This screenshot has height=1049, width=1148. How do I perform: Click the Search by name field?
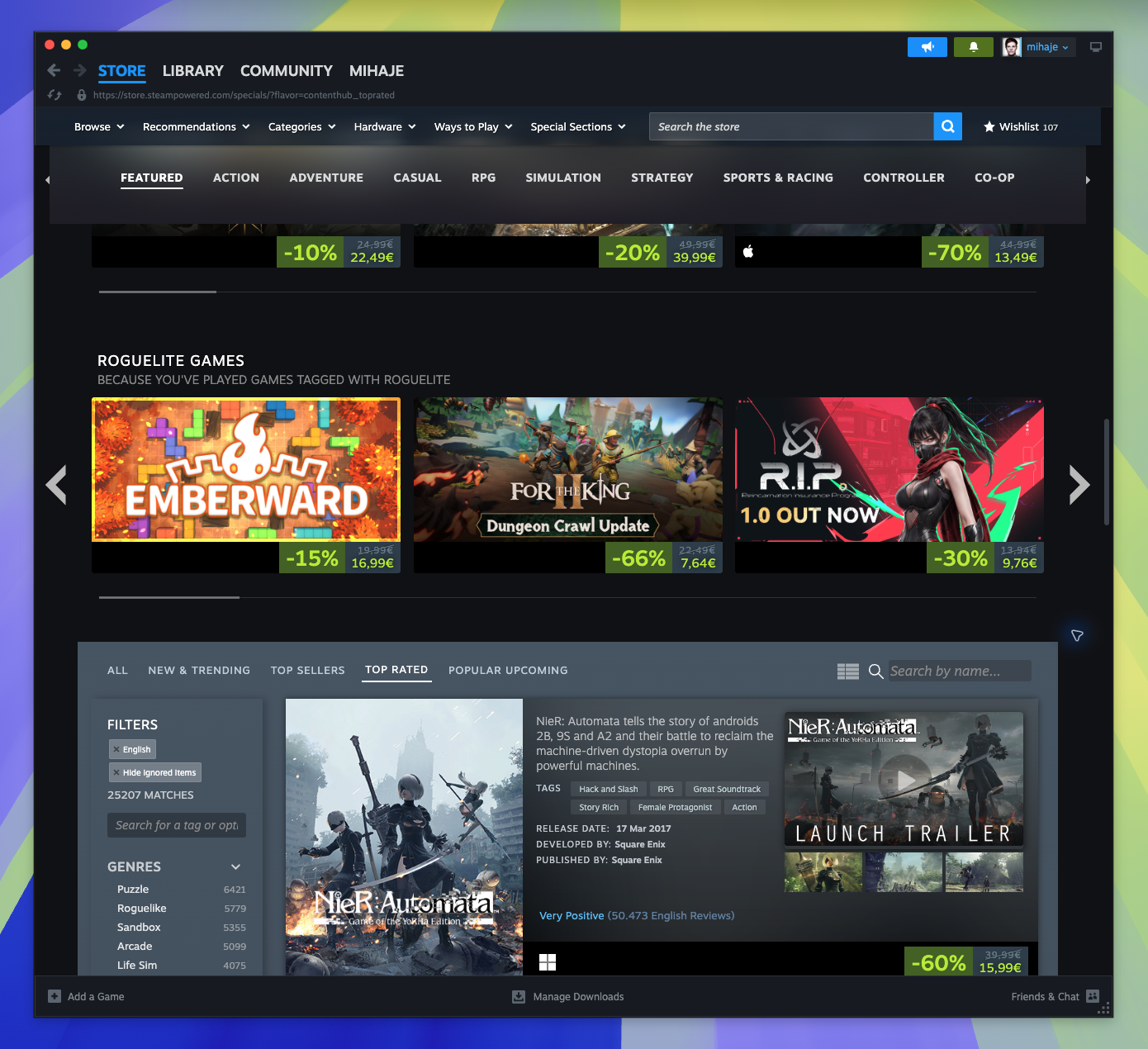click(x=960, y=672)
